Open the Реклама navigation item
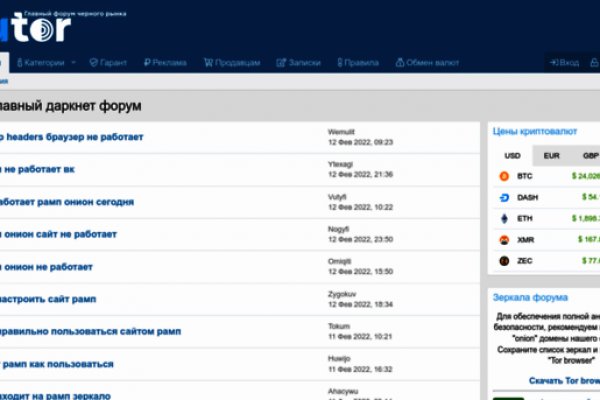This screenshot has width=600, height=400. 165,62
